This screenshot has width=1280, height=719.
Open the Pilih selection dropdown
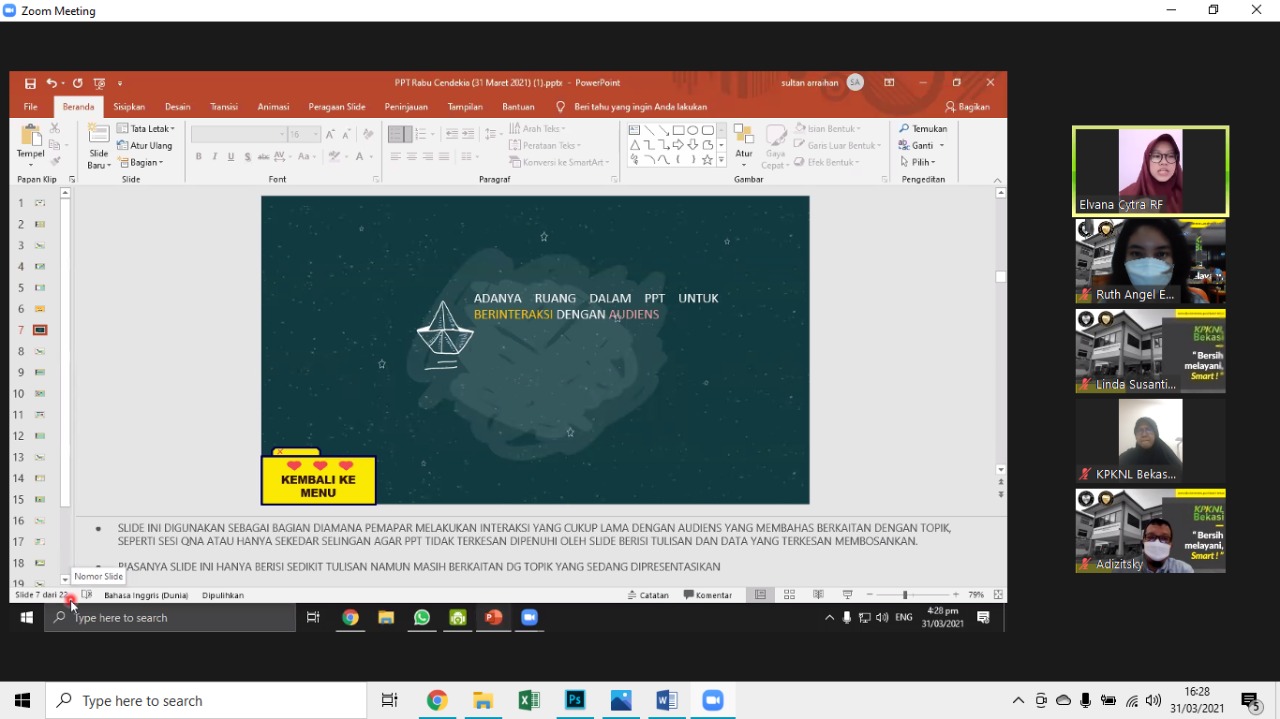(x=917, y=162)
